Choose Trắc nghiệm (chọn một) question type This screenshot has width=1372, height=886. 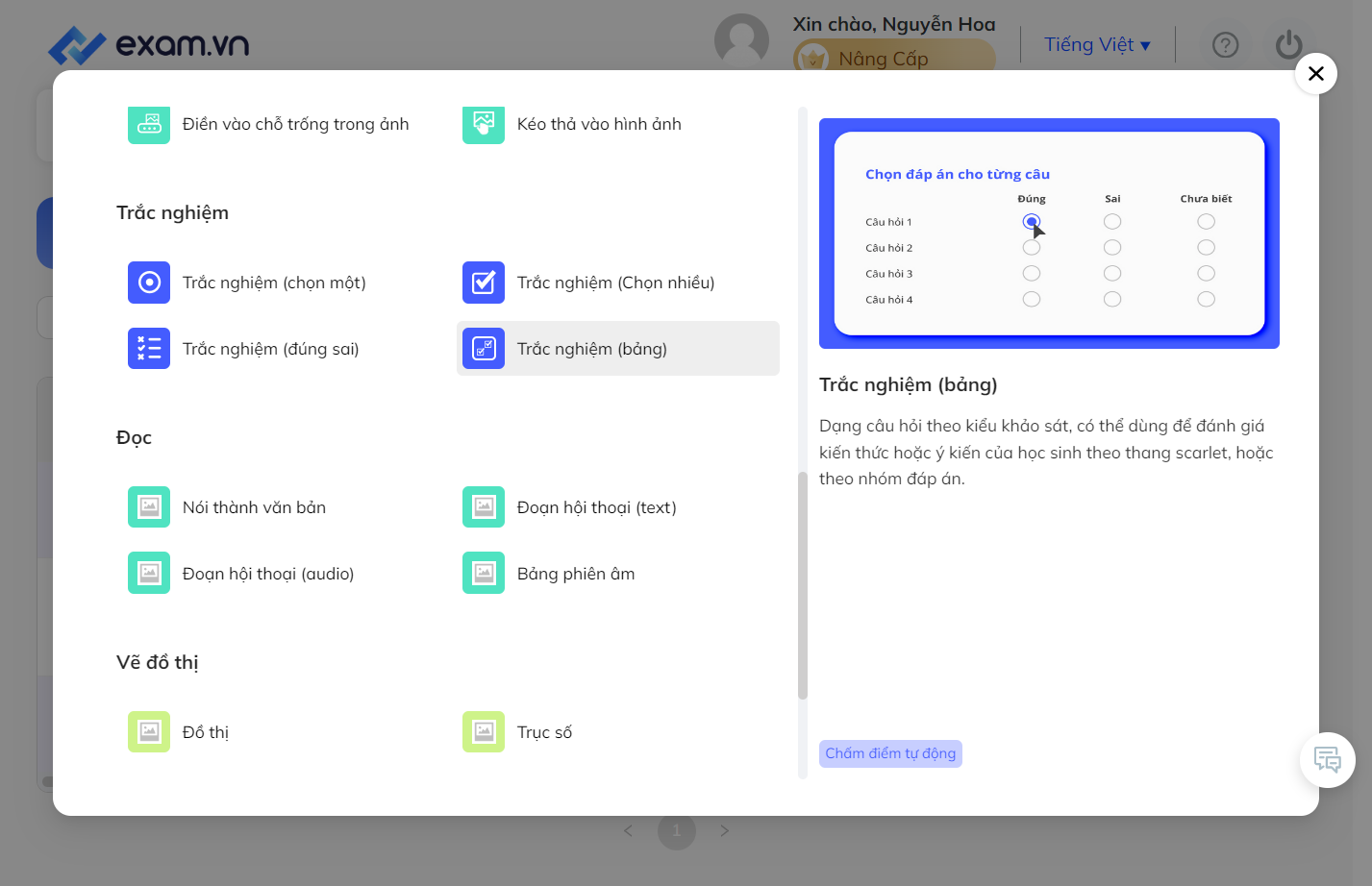point(274,283)
